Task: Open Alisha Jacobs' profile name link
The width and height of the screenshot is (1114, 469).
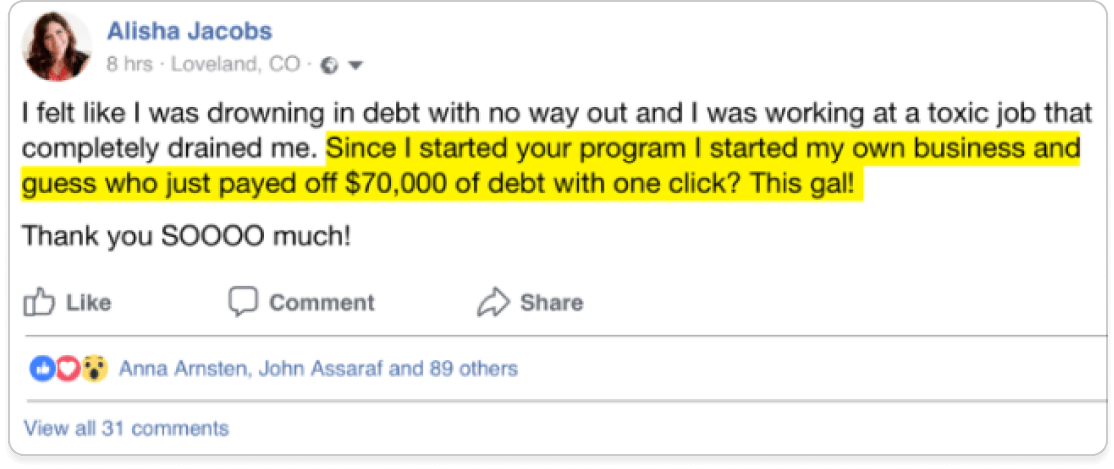Action: coord(190,31)
